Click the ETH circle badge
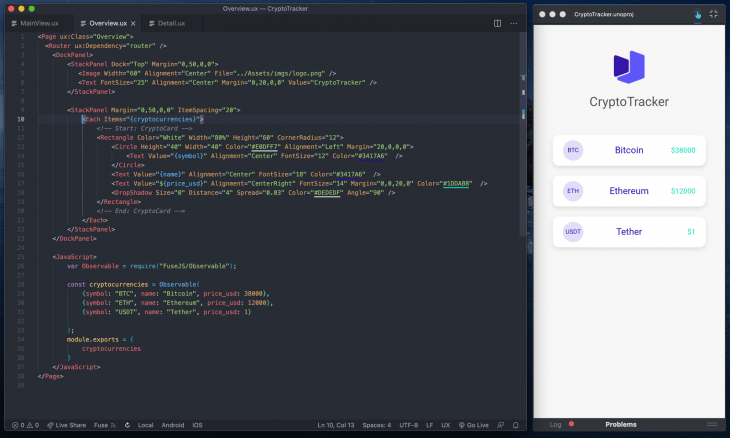 point(573,191)
